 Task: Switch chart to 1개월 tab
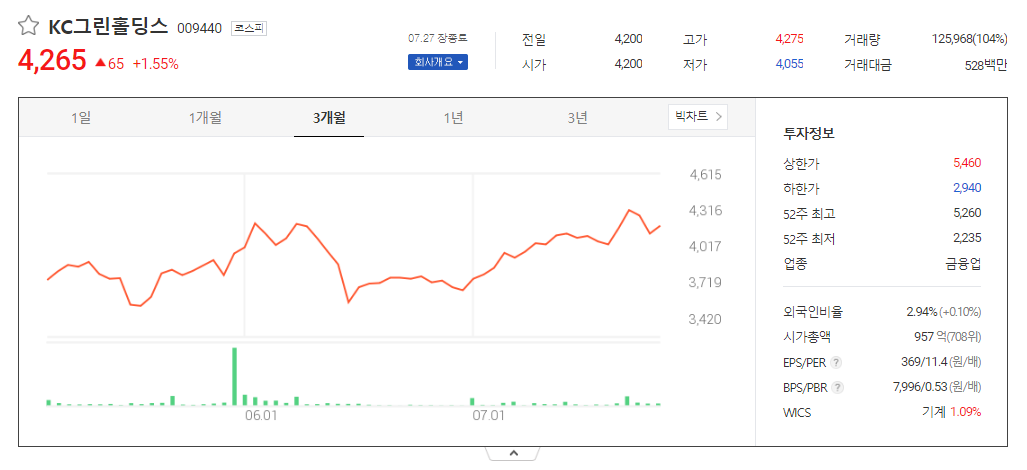[205, 118]
